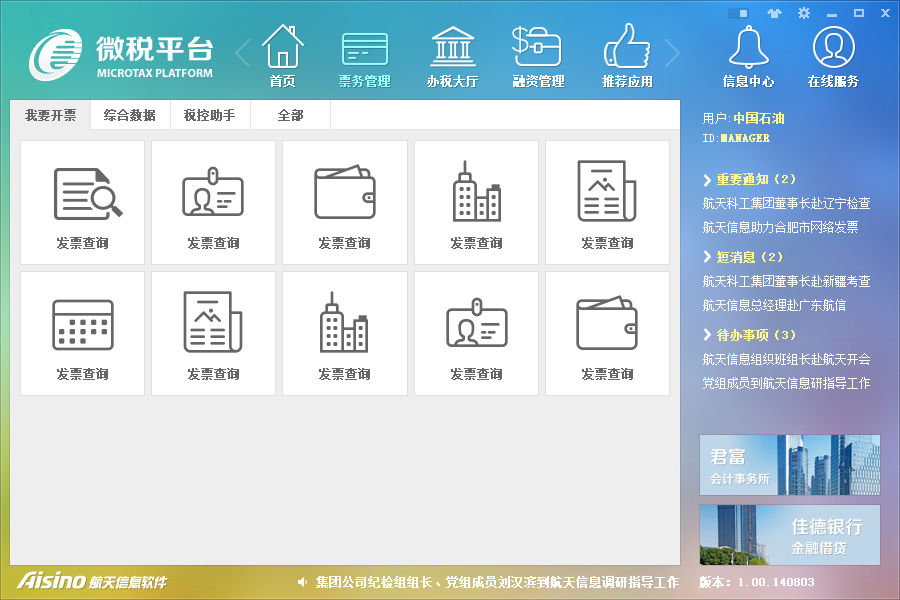
Task: Select the 票务管理 ticket icon
Action: pyautogui.click(x=364, y=60)
